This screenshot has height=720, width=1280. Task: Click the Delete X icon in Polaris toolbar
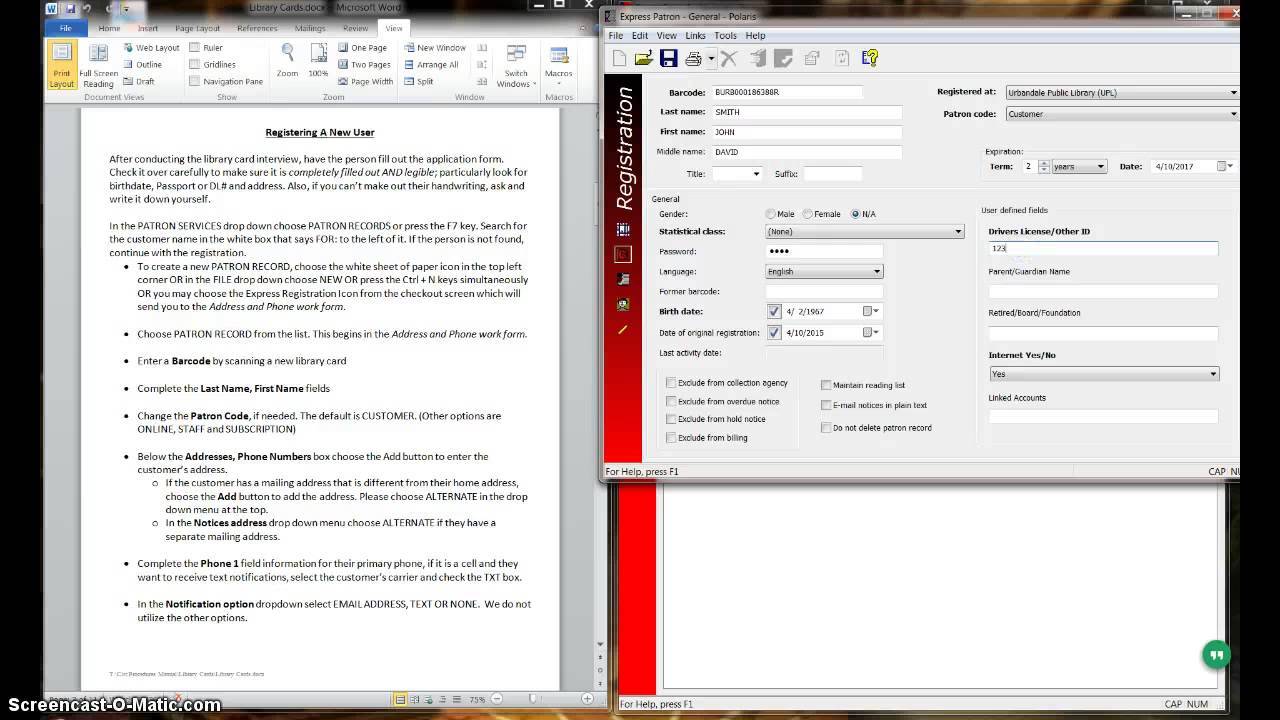point(729,59)
